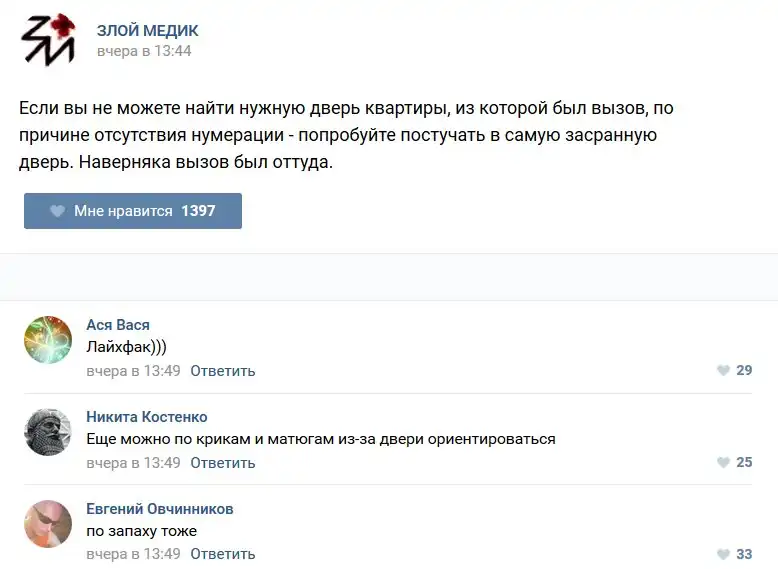Click the timestamp on Евгений Овчинников's comment
This screenshot has height=569, width=778.
[x=133, y=554]
